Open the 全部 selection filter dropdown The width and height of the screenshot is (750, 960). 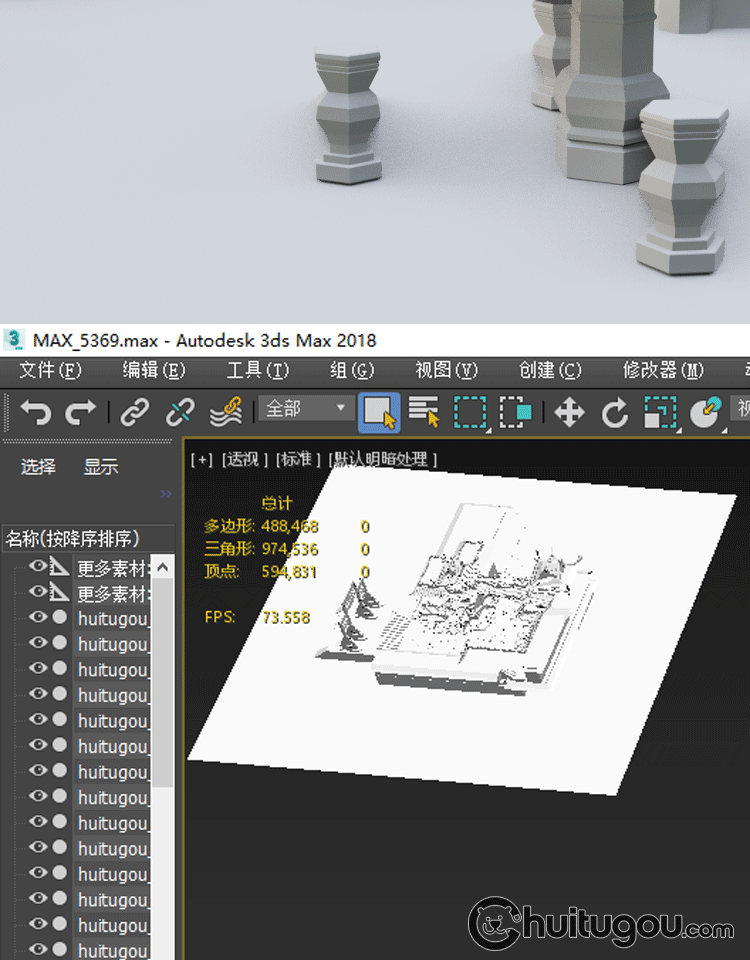[x=305, y=408]
